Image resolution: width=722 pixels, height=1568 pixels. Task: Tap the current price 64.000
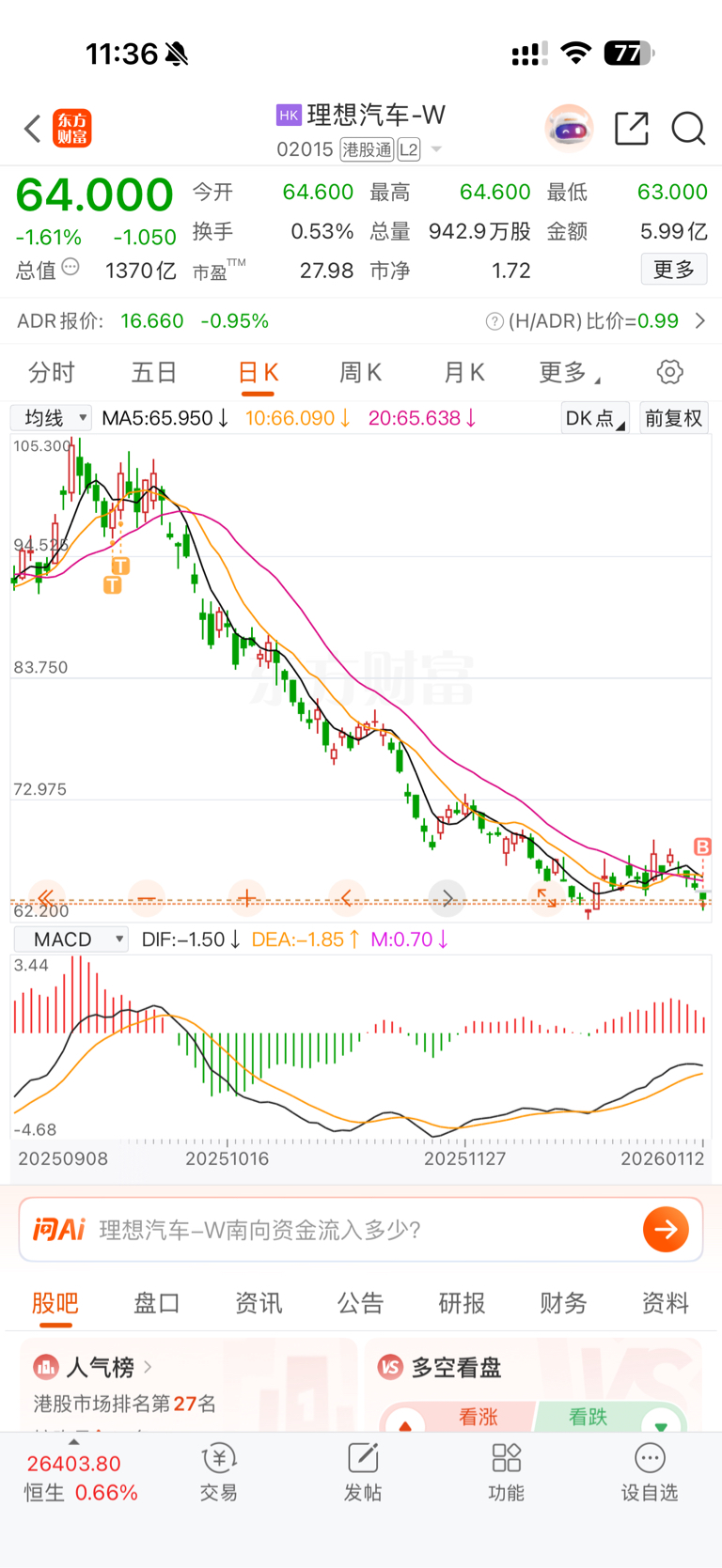95,195
